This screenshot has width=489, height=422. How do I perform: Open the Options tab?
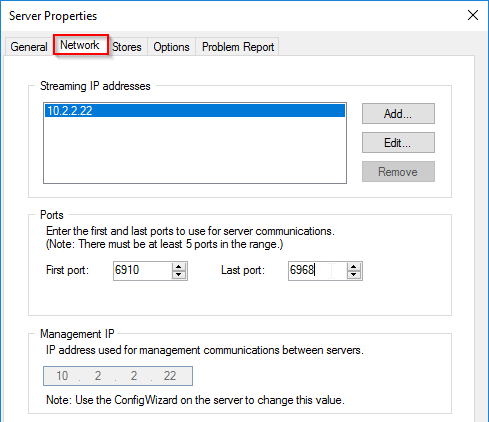pyautogui.click(x=171, y=47)
